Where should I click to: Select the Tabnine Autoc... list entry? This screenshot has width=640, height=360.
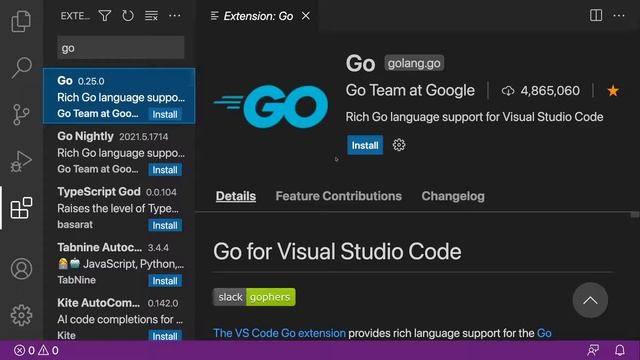119,263
